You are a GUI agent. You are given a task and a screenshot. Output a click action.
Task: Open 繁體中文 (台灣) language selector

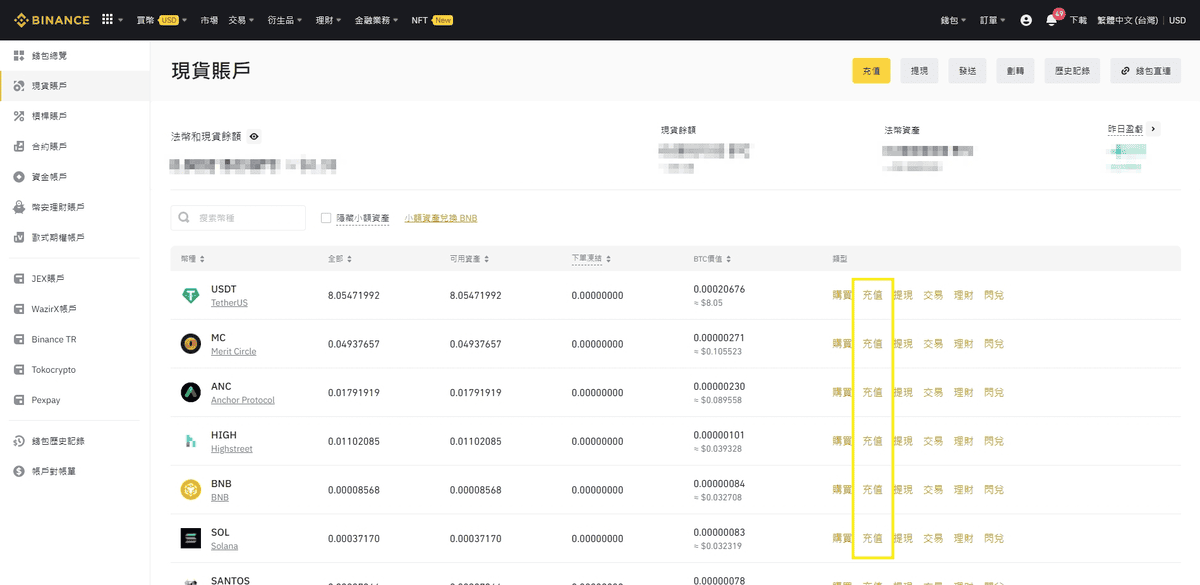pos(1129,20)
